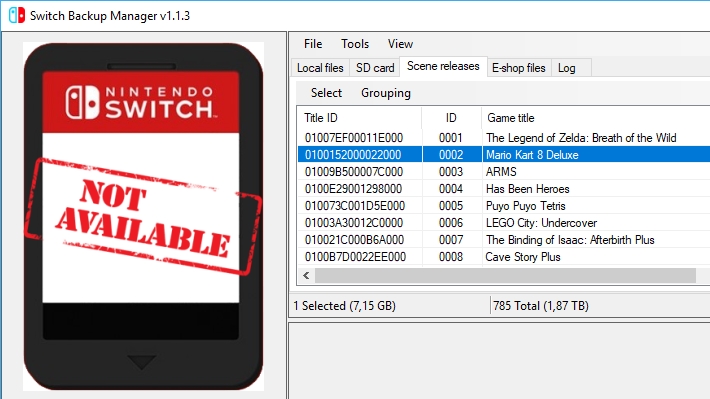Click the horizontal scrollbar thumb
This screenshot has width=710, height=399.
(505, 275)
